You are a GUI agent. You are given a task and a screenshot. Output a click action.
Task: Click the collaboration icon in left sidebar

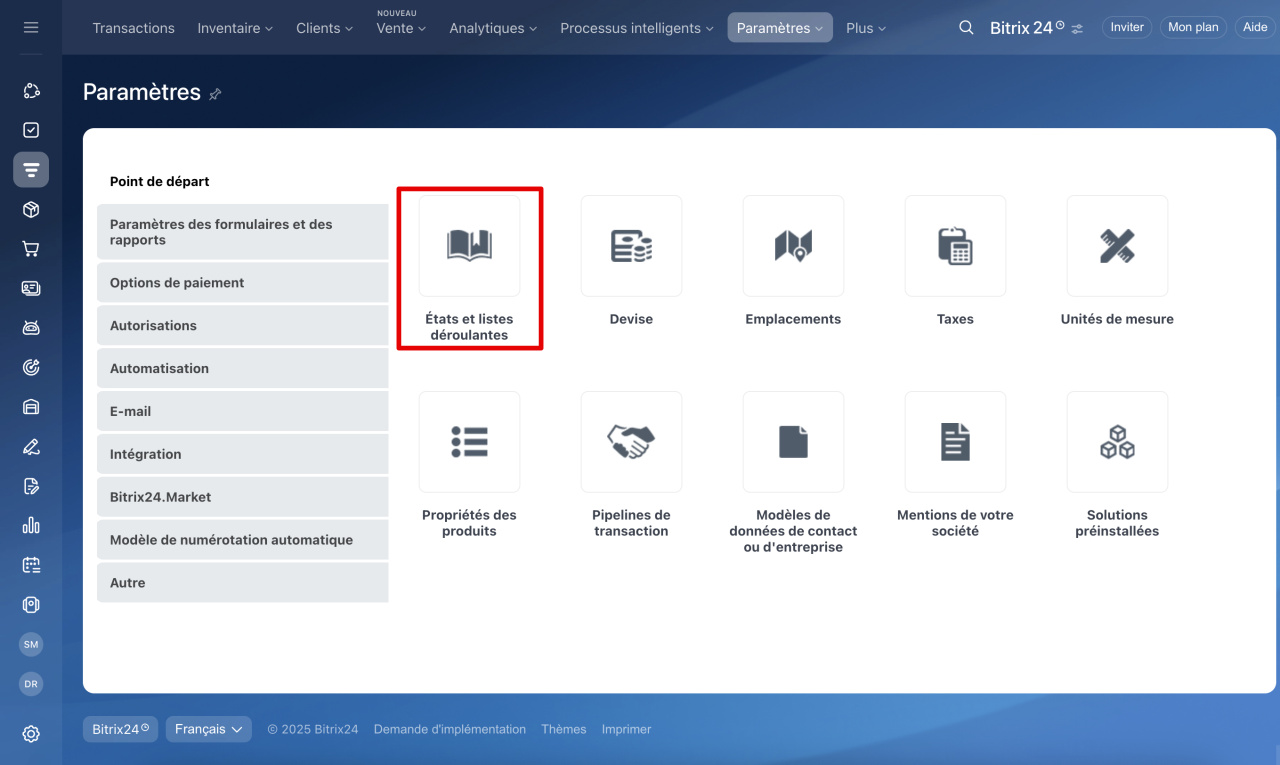31,91
